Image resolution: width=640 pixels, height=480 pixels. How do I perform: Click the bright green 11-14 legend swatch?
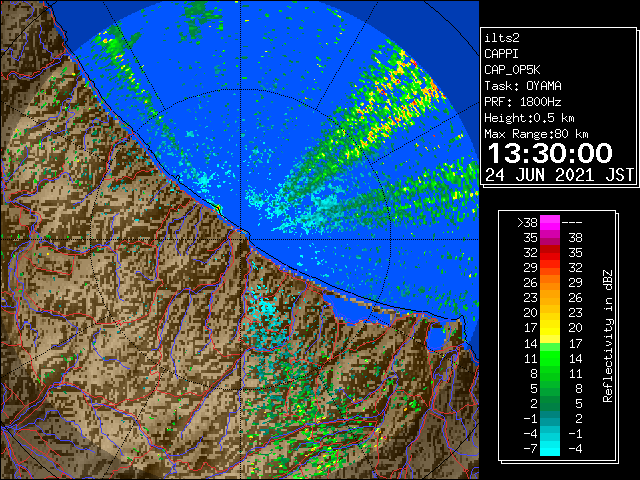550,358
